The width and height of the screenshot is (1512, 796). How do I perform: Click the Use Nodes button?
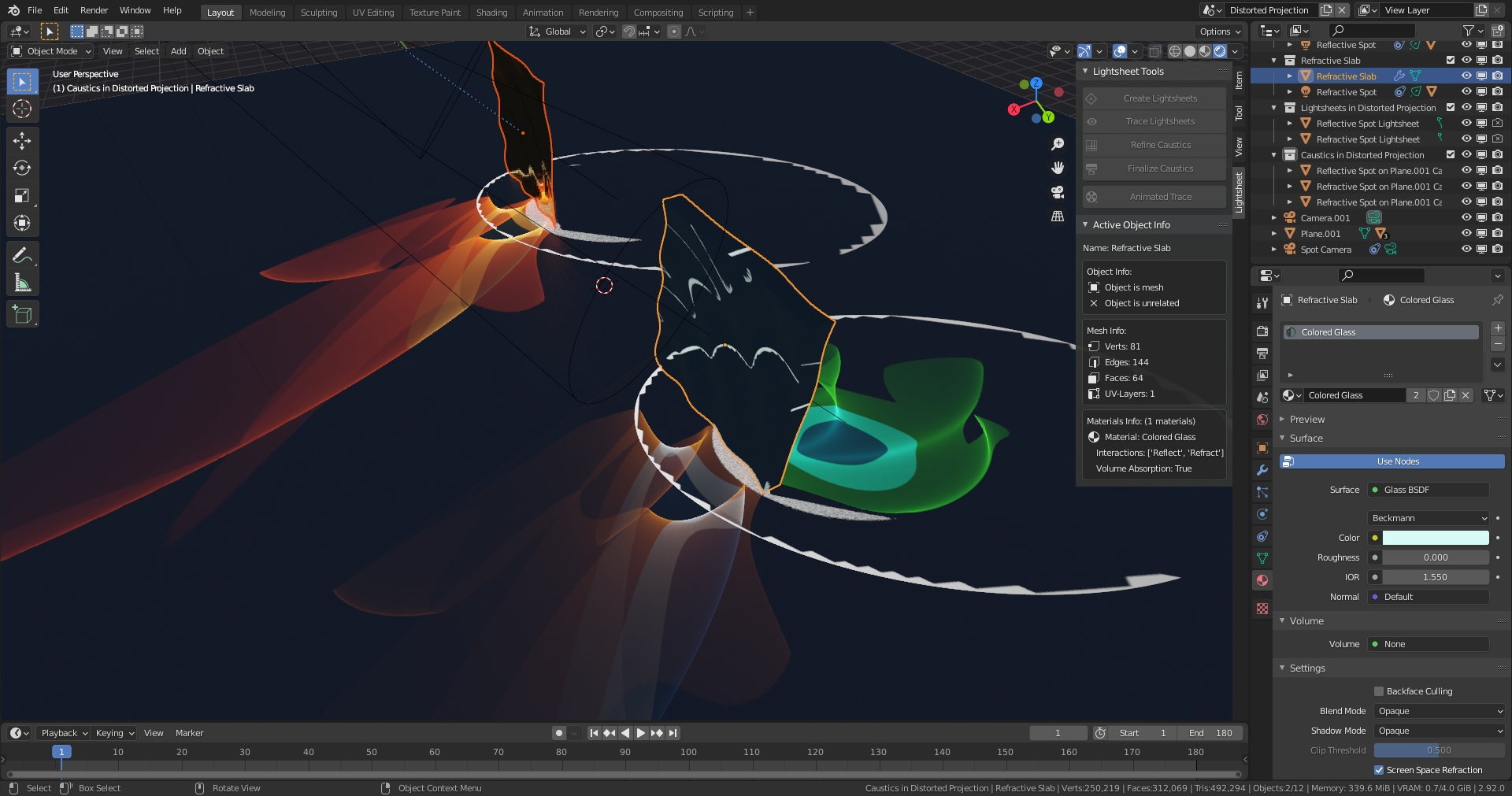click(1392, 461)
